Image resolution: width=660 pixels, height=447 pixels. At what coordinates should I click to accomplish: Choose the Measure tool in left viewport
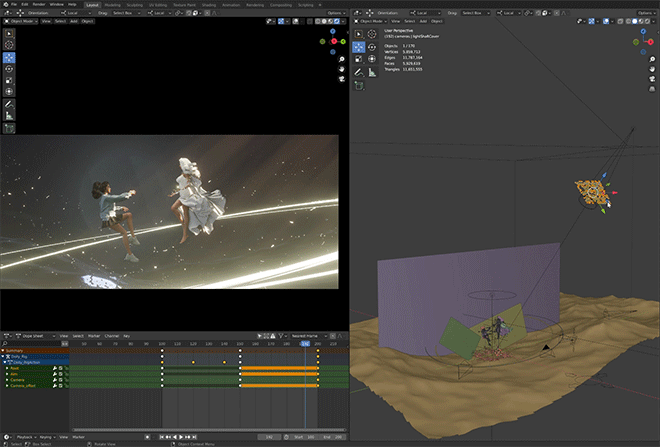point(9,115)
